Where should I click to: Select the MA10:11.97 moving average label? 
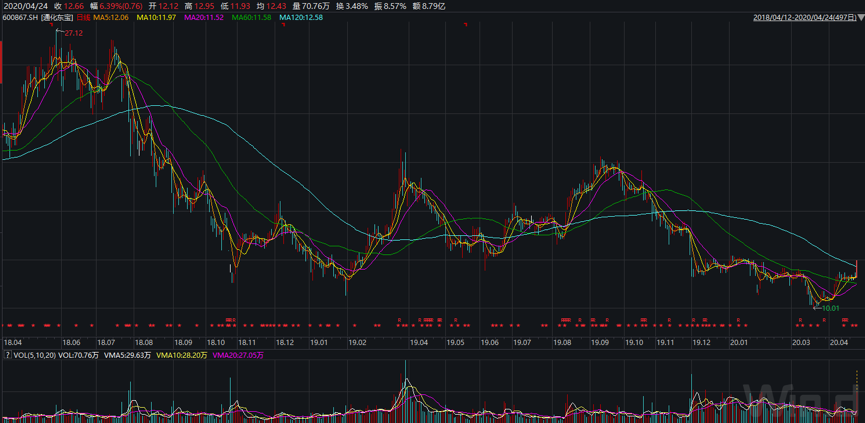point(156,18)
